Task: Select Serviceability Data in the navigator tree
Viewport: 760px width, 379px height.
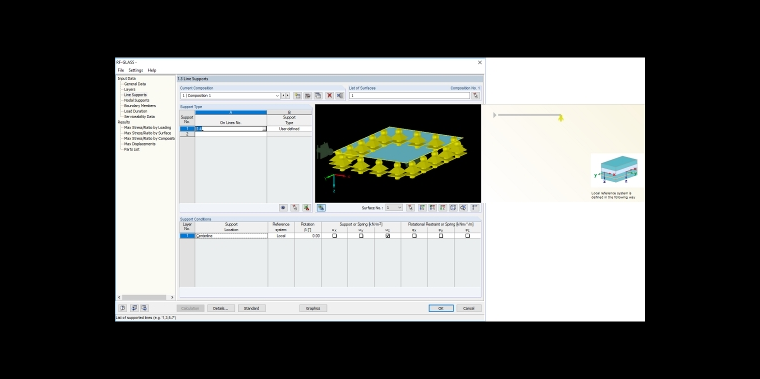Action: point(139,117)
